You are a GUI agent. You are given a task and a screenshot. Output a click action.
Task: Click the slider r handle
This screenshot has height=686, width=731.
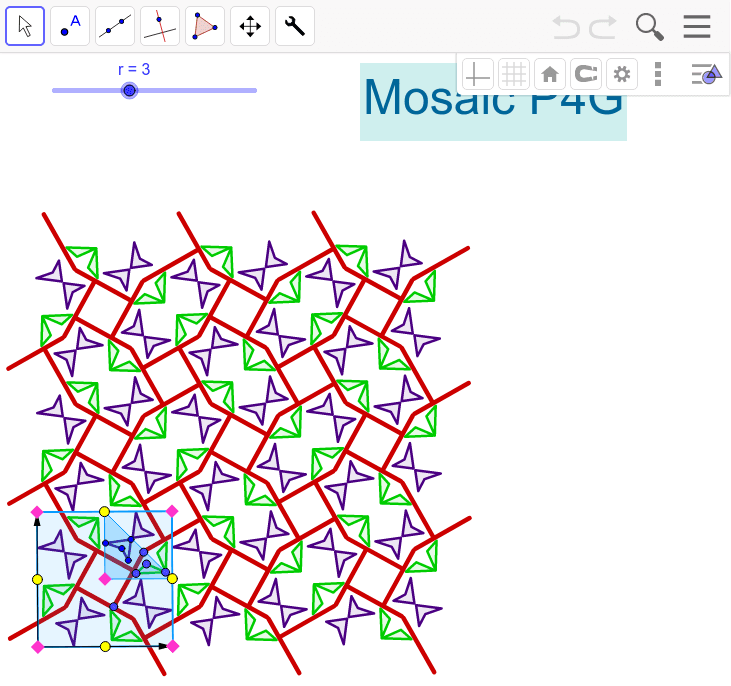coord(130,90)
